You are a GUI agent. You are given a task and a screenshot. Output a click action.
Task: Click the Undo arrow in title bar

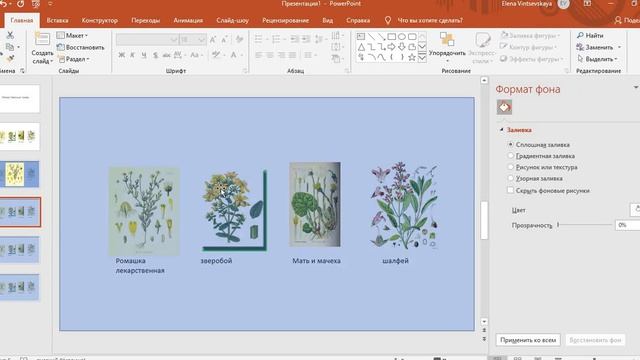[4, 4]
